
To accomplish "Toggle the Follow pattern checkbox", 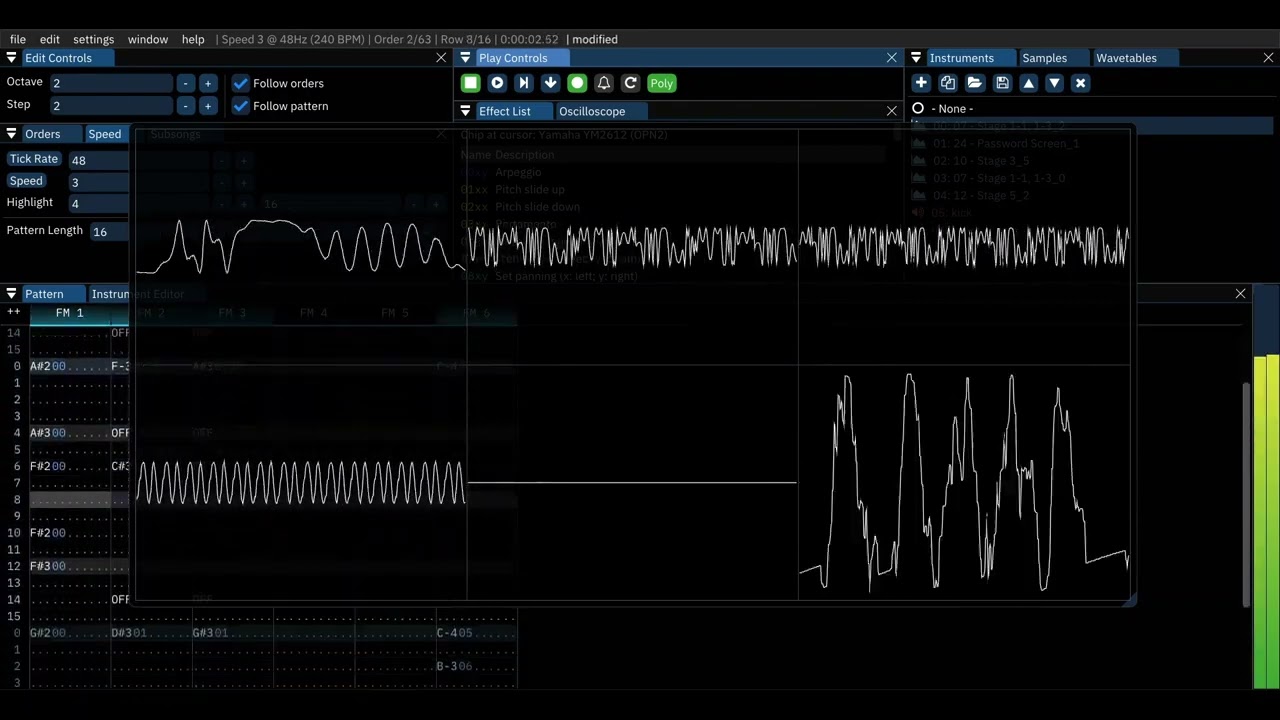I will click(x=240, y=106).
